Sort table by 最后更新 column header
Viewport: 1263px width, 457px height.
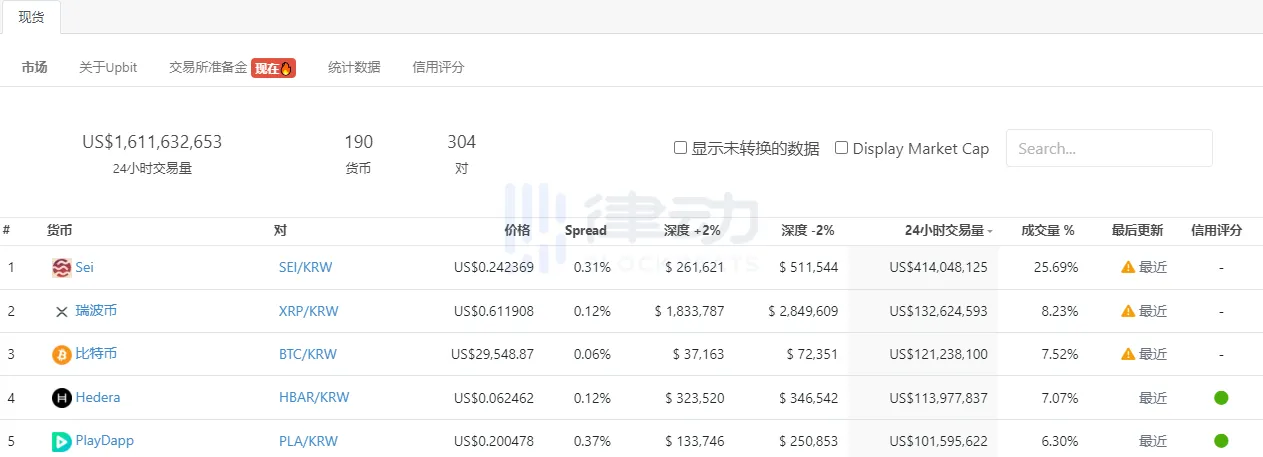tap(1137, 230)
